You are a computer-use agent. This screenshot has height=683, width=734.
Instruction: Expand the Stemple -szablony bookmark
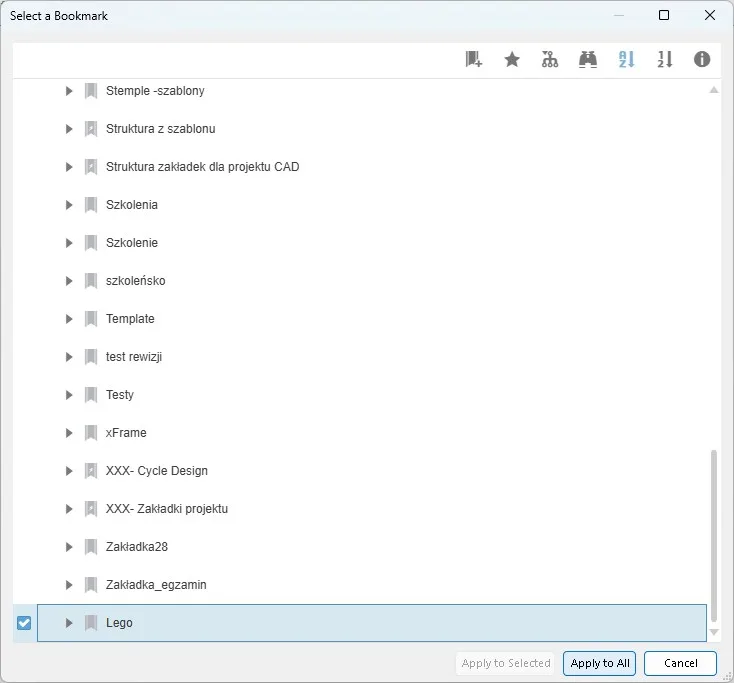[69, 91]
